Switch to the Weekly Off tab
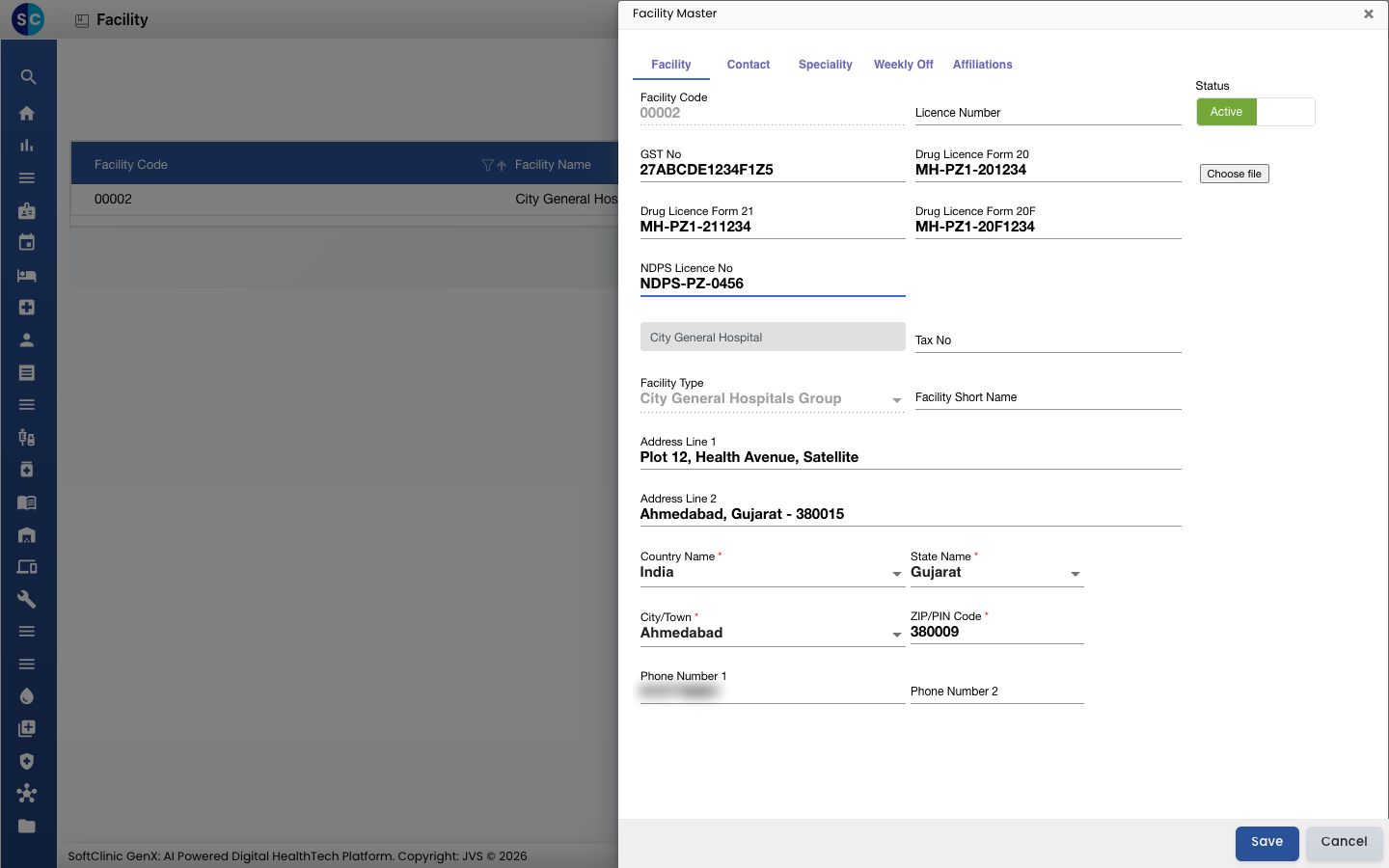The width and height of the screenshot is (1389, 868). tap(903, 65)
